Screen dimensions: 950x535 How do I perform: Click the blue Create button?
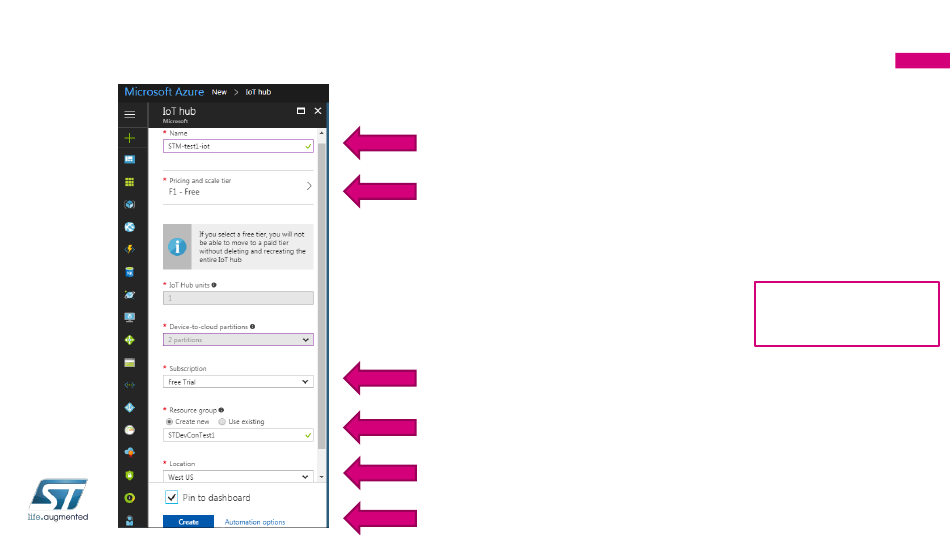pos(188,522)
